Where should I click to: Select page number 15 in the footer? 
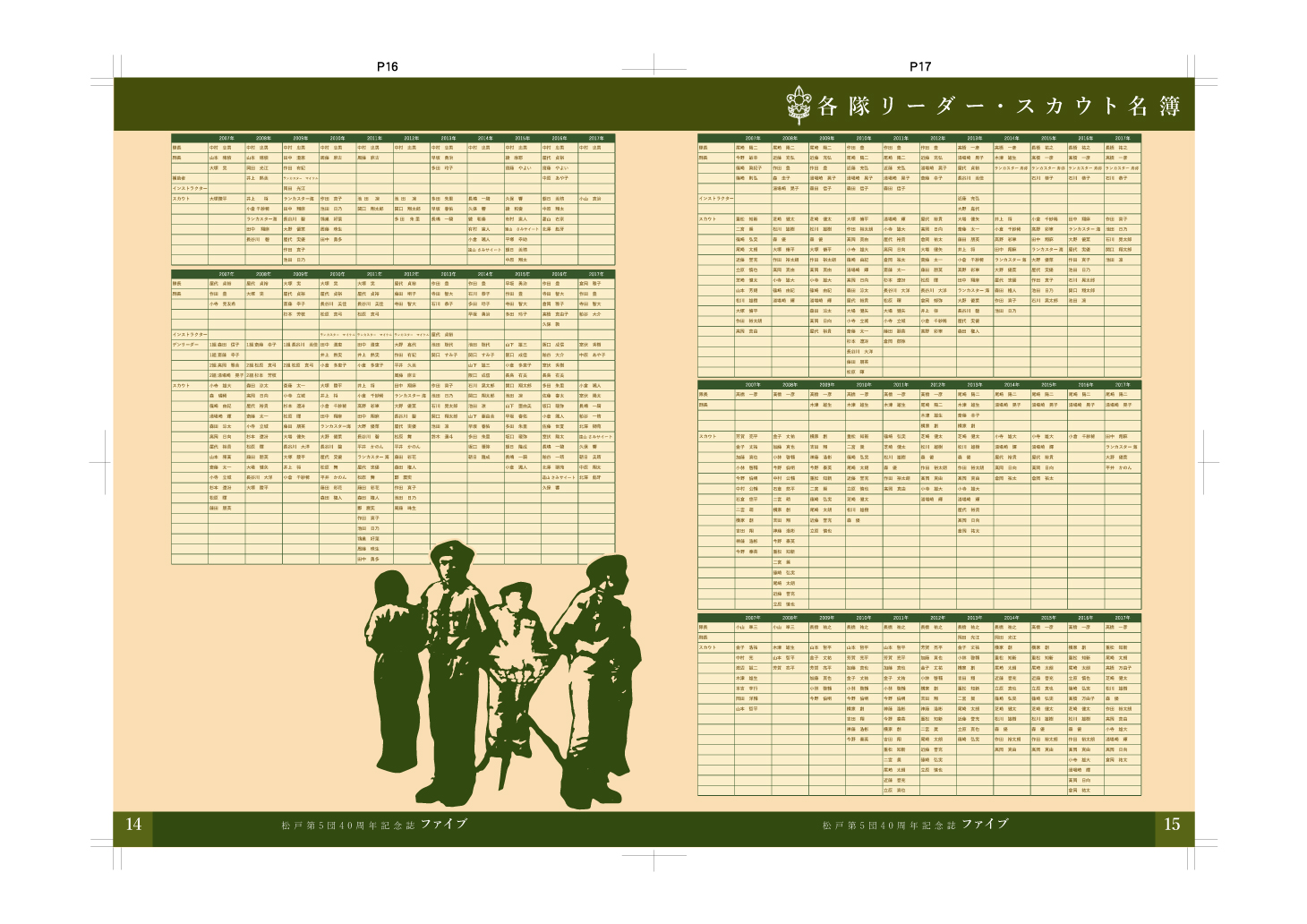click(x=1172, y=825)
